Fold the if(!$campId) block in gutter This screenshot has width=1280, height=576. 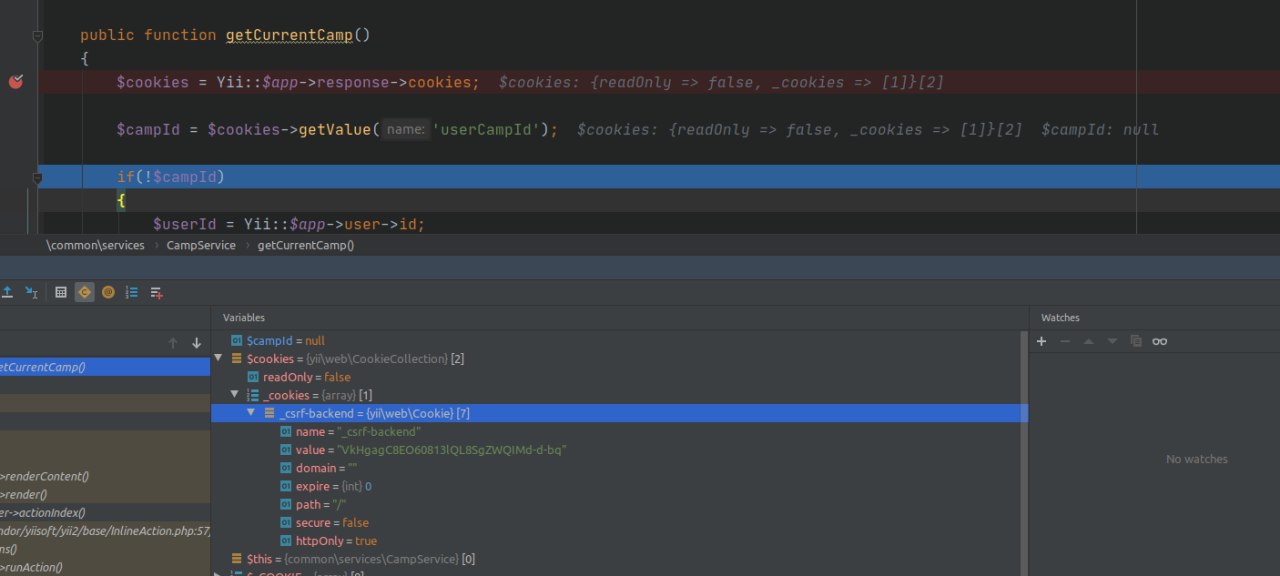point(38,178)
